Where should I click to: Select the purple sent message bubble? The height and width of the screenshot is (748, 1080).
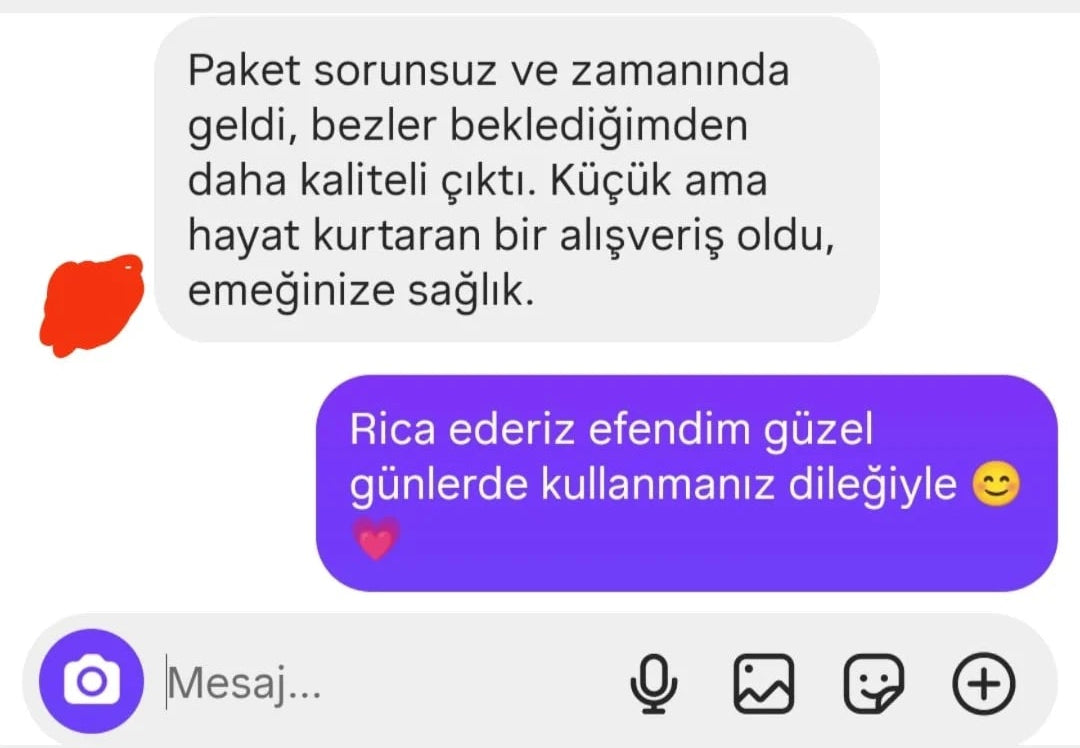[x=687, y=483]
